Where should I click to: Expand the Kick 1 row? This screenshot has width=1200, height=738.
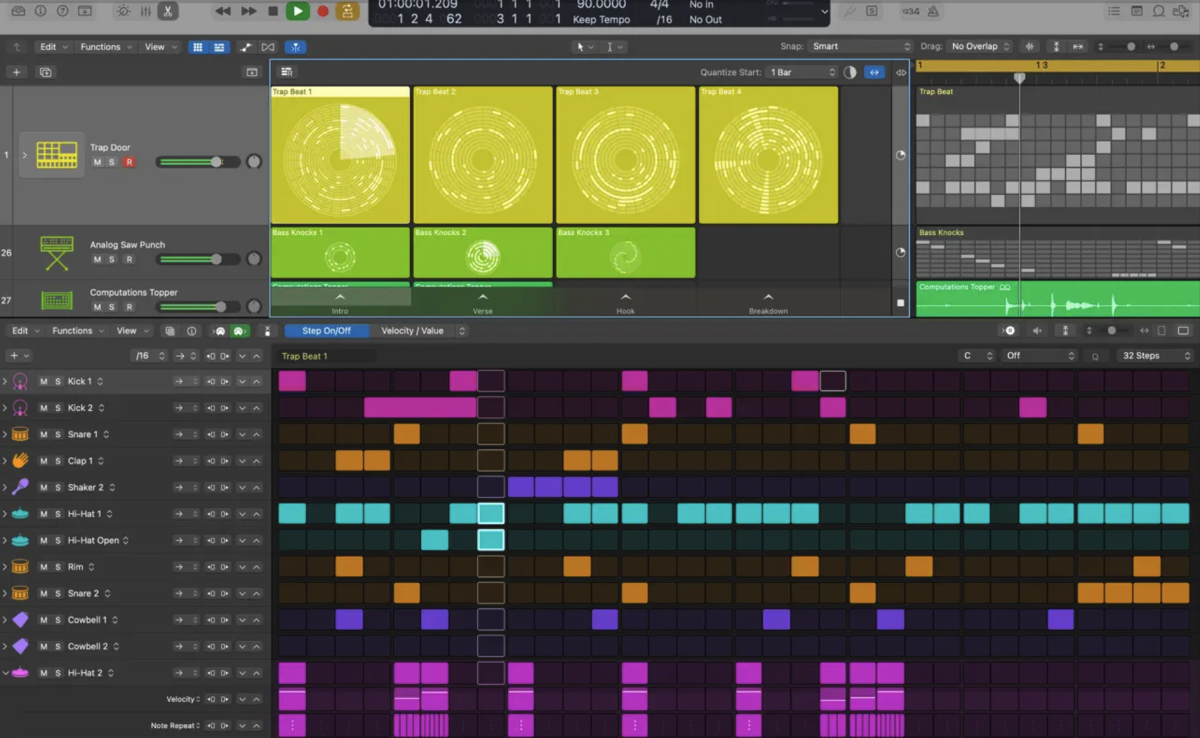pyautogui.click(x=5, y=382)
